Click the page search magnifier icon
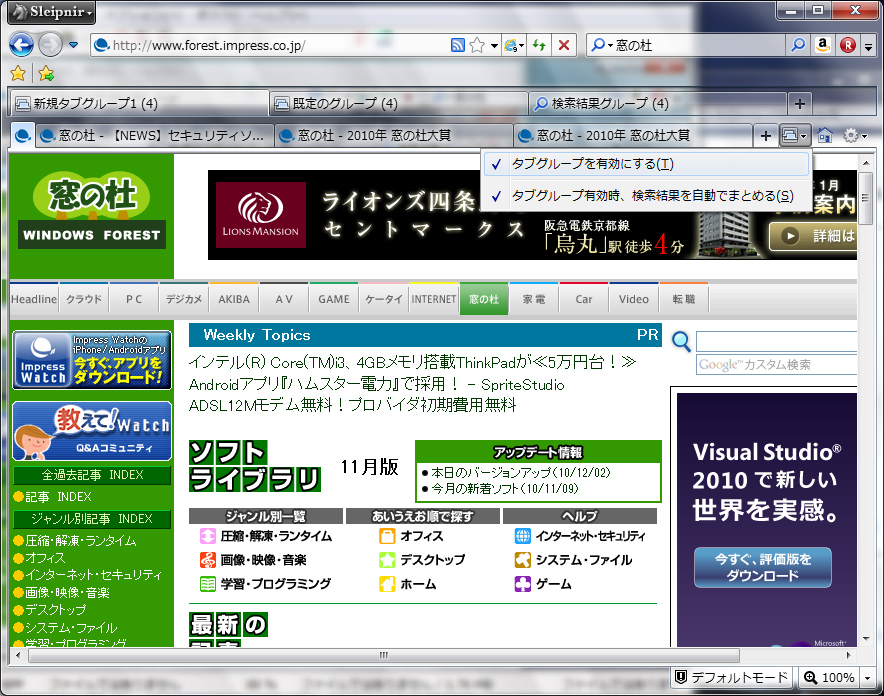The height and width of the screenshot is (696, 884). click(x=681, y=341)
